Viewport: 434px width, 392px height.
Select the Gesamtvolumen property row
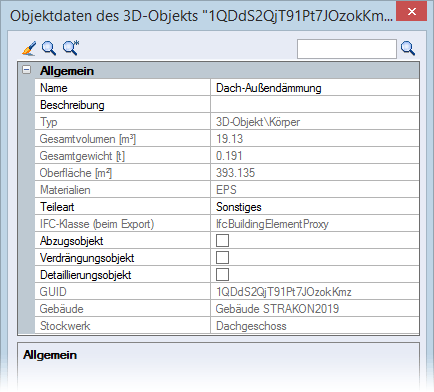pyautogui.click(x=227, y=139)
